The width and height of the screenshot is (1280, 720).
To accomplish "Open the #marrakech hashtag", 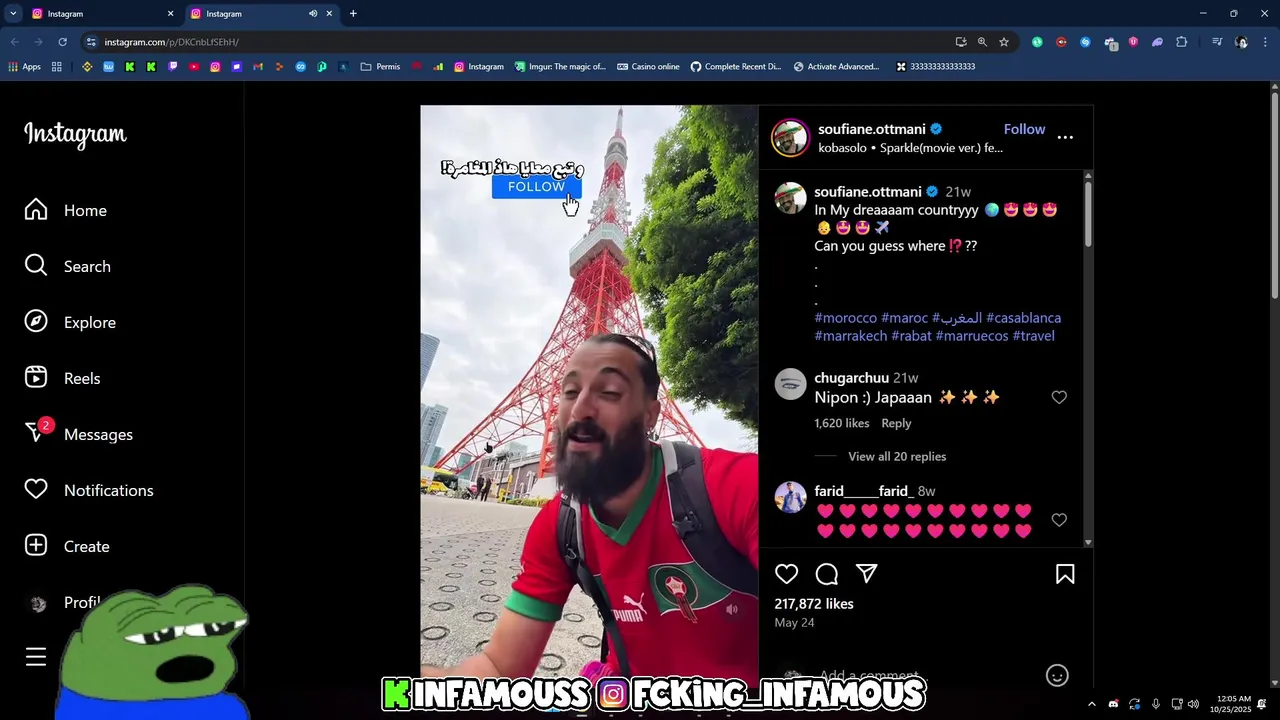I will (x=851, y=336).
